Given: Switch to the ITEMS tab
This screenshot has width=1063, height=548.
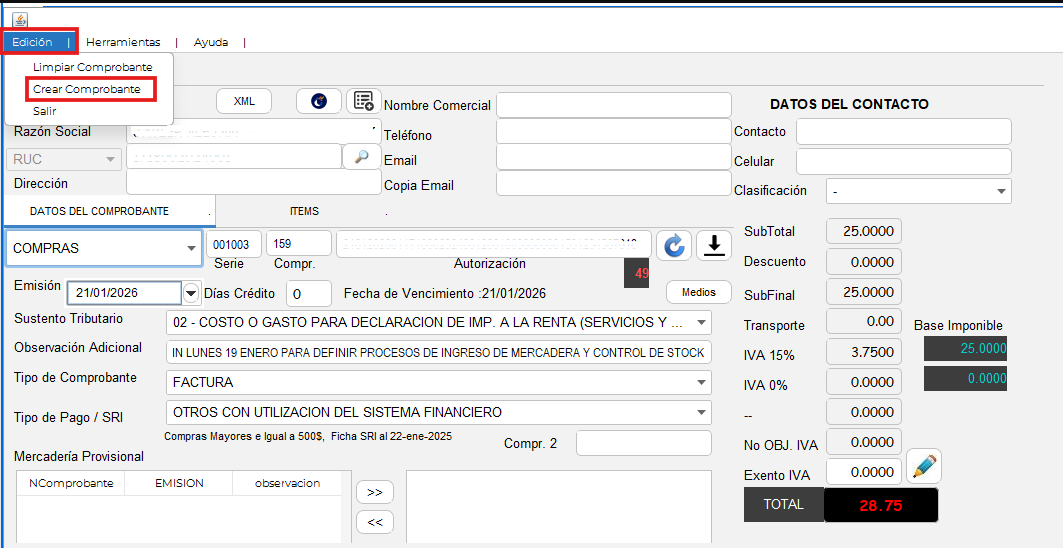Looking at the screenshot, I should tap(304, 211).
